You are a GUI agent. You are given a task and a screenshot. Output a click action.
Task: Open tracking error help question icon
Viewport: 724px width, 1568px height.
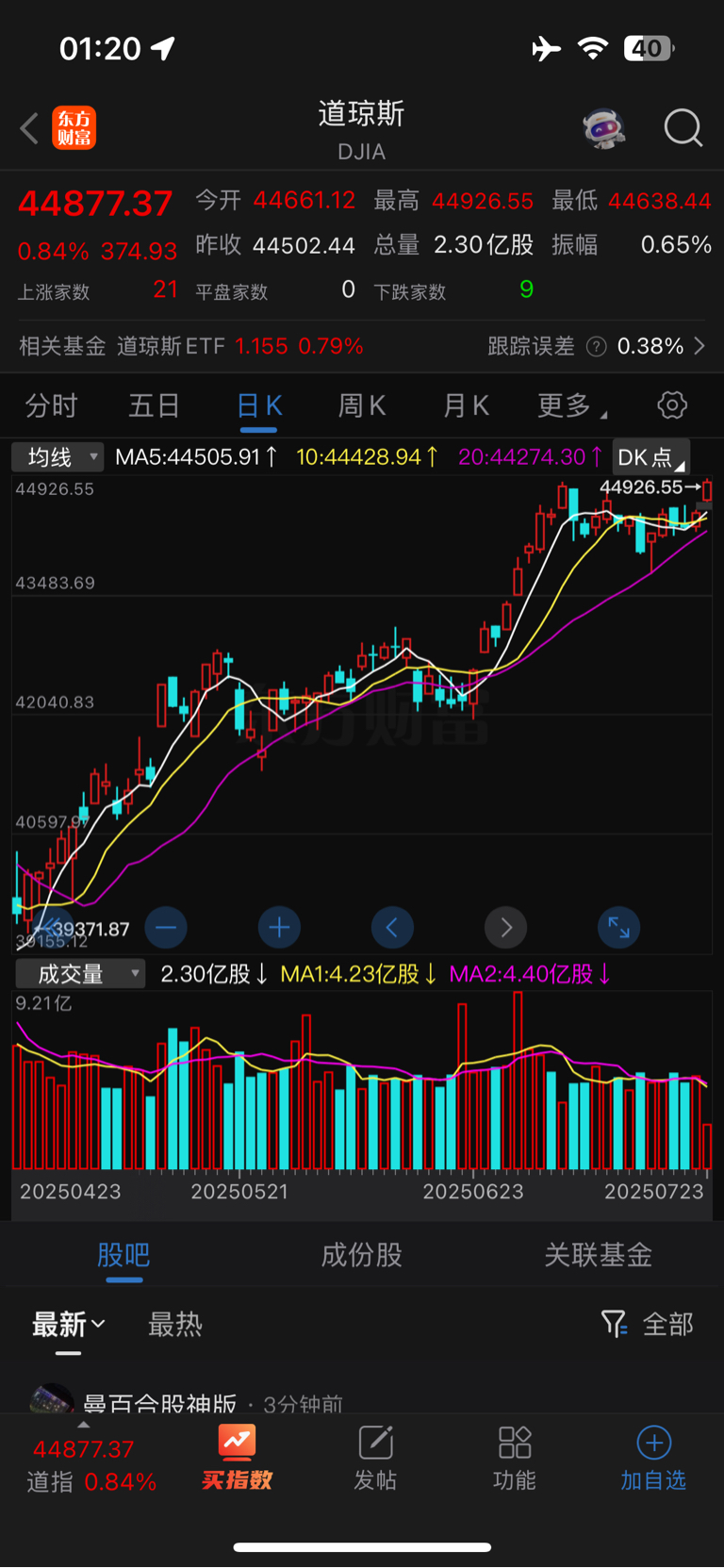point(596,347)
